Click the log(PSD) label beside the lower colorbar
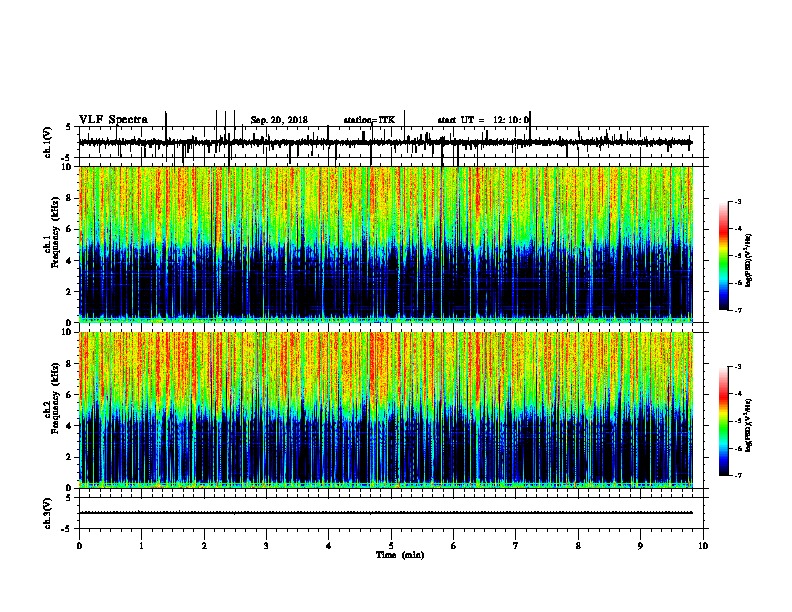The width and height of the screenshot is (792, 612). click(x=748, y=425)
